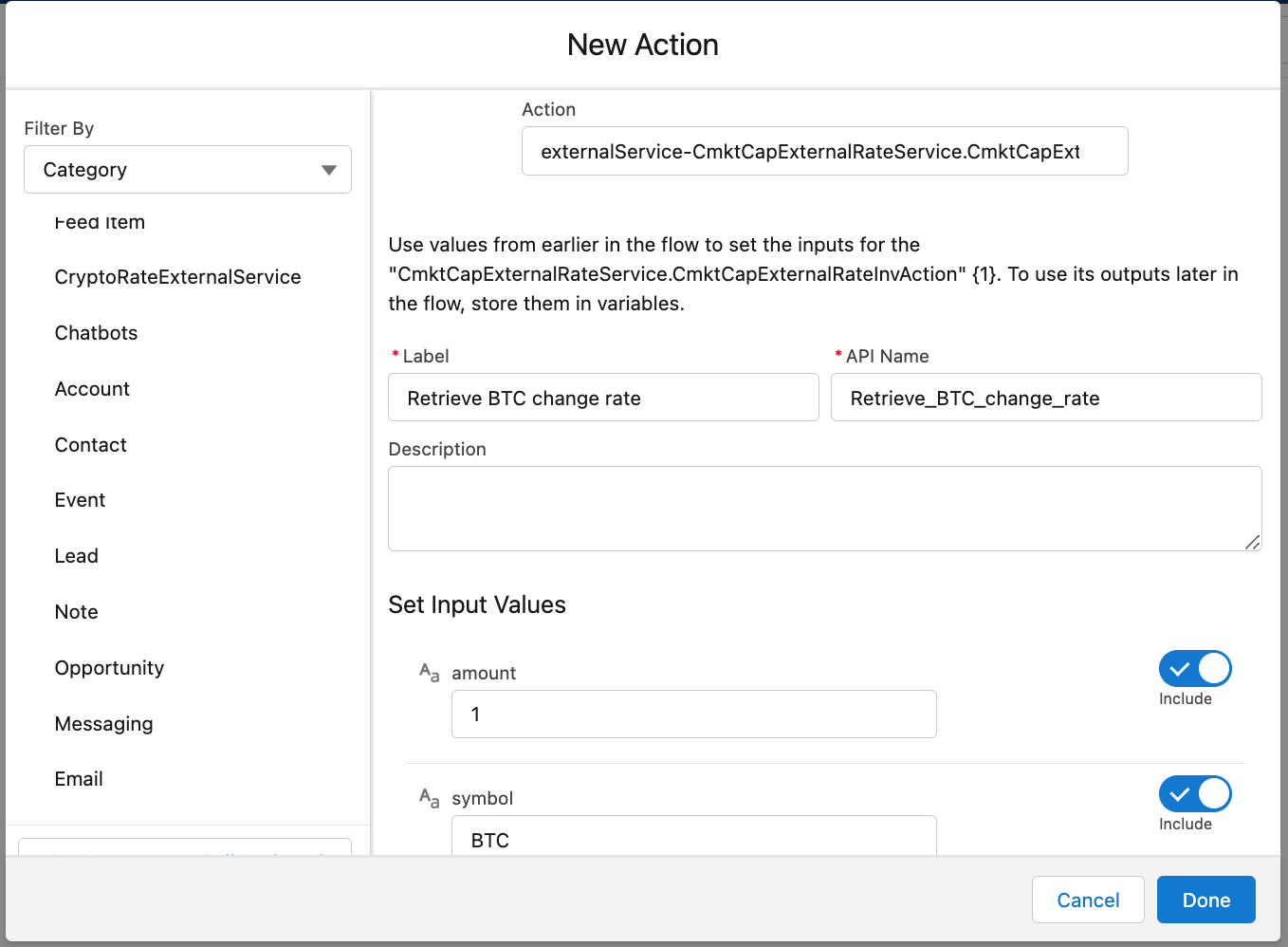
Task: Select the Opportunity category
Action: (109, 668)
